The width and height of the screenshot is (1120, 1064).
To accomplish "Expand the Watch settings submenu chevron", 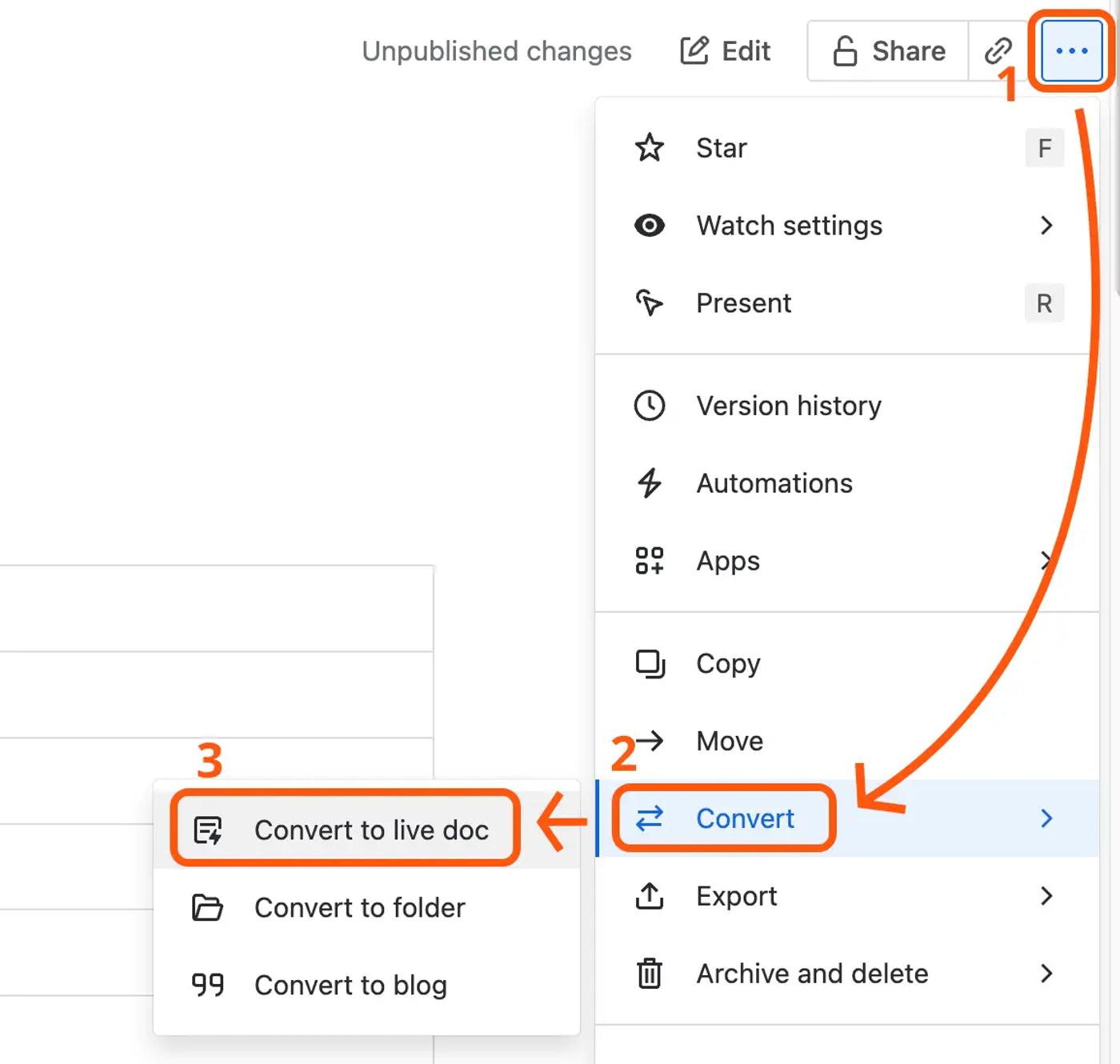I will pos(1046,226).
